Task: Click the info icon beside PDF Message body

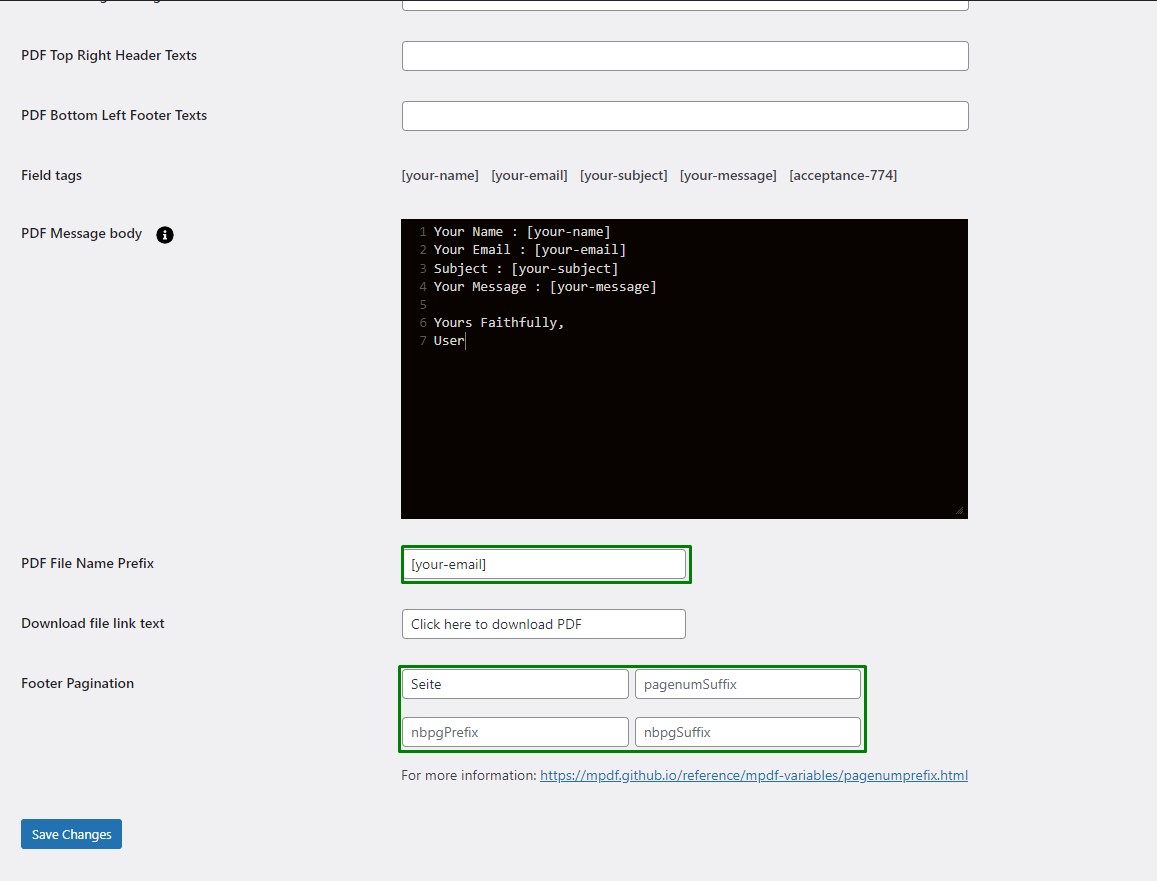Action: point(165,235)
